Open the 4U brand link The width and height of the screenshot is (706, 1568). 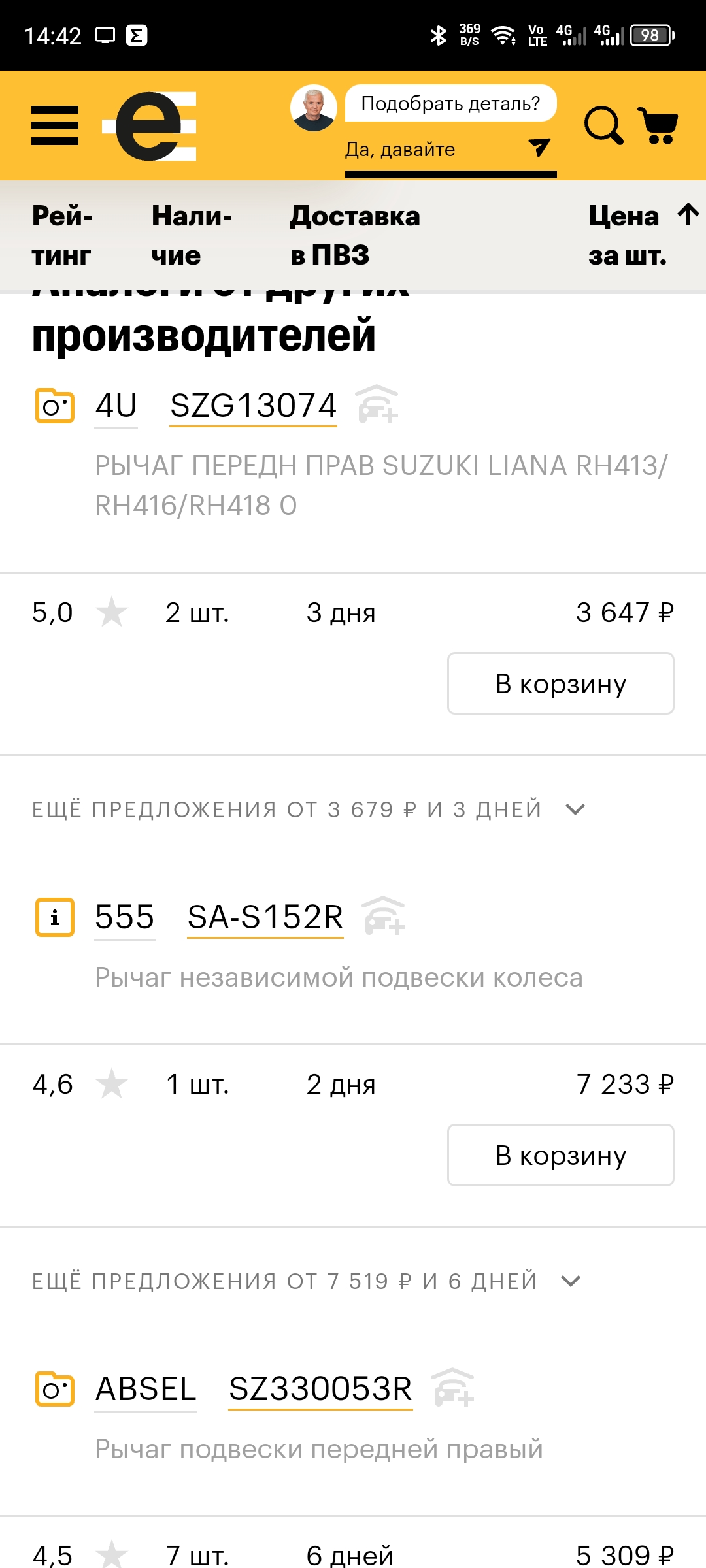(116, 406)
